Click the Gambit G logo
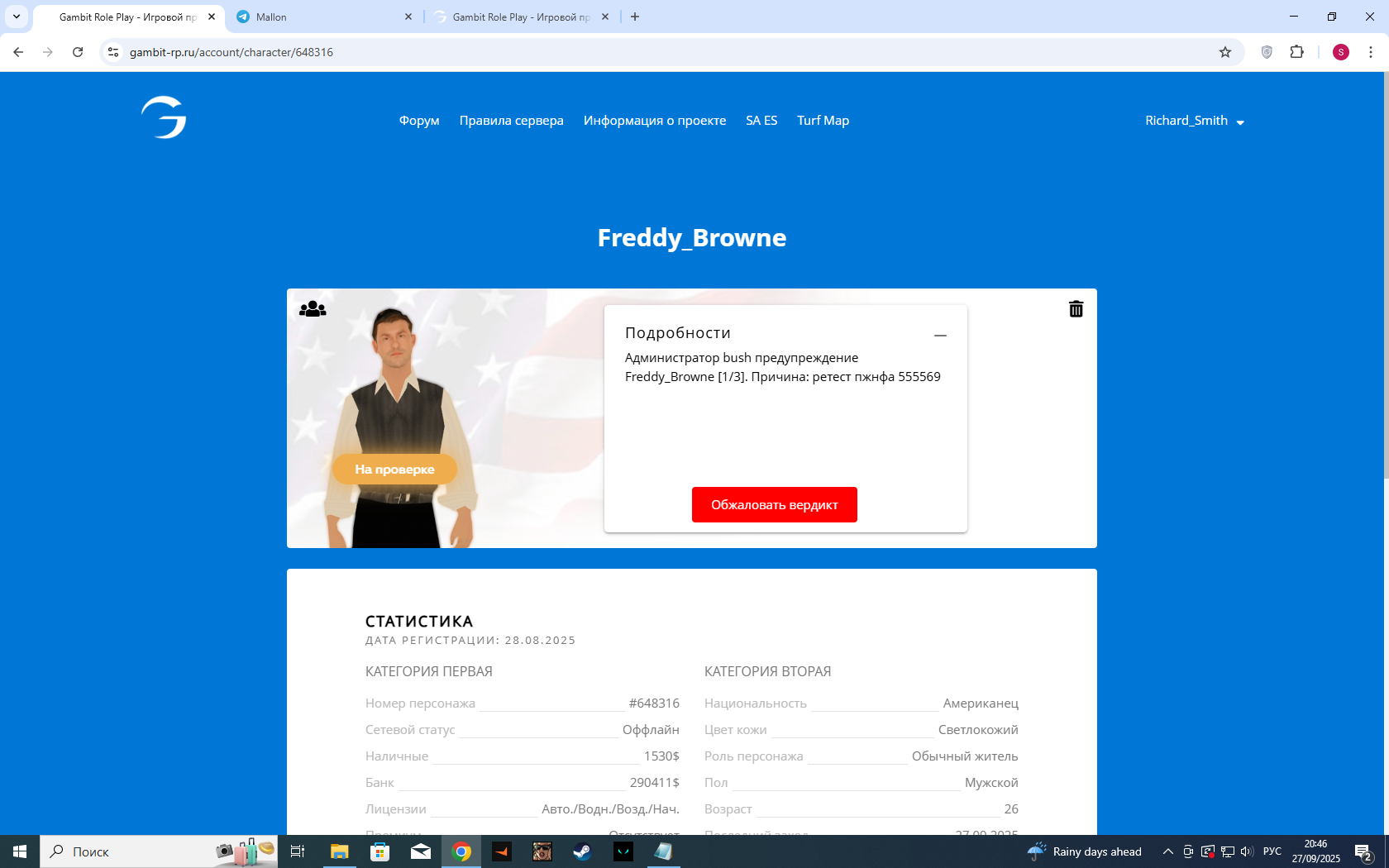 [164, 117]
